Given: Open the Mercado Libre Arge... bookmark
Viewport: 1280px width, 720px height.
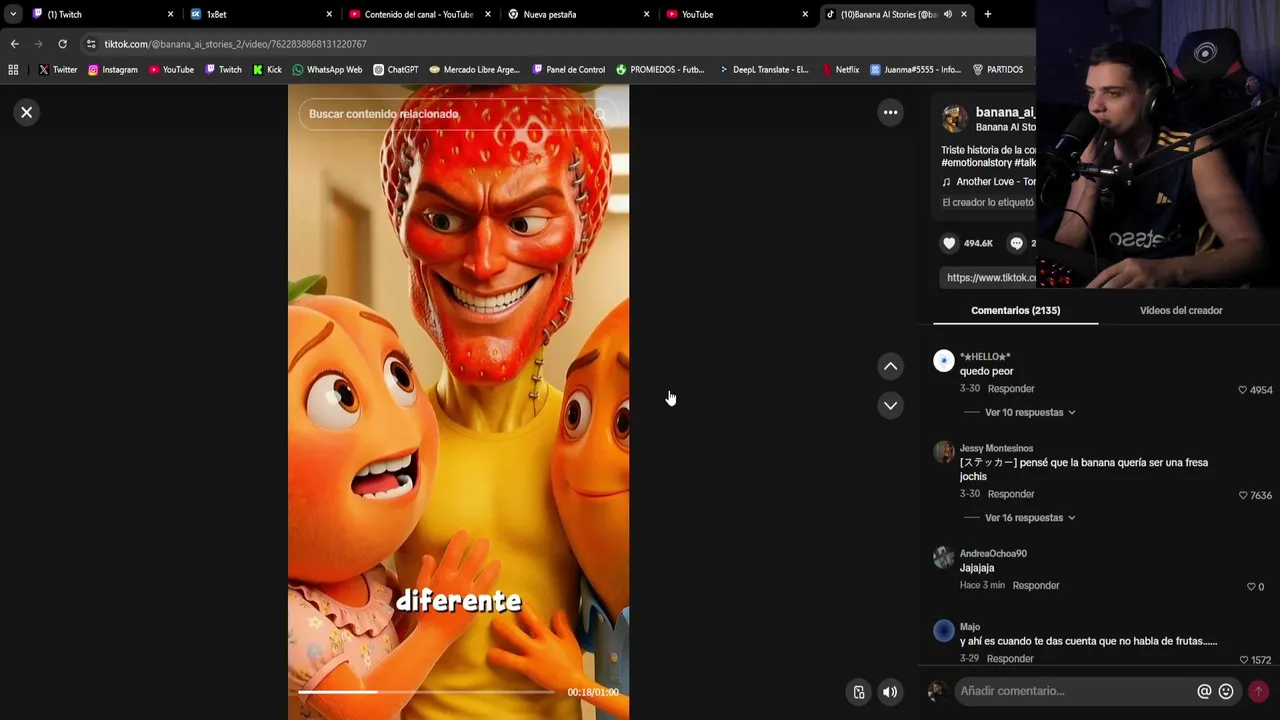Looking at the screenshot, I should click(475, 70).
